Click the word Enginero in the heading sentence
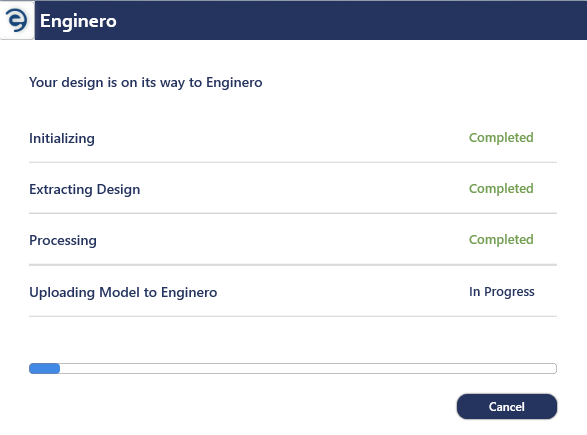The width and height of the screenshot is (587, 435). click(x=234, y=83)
